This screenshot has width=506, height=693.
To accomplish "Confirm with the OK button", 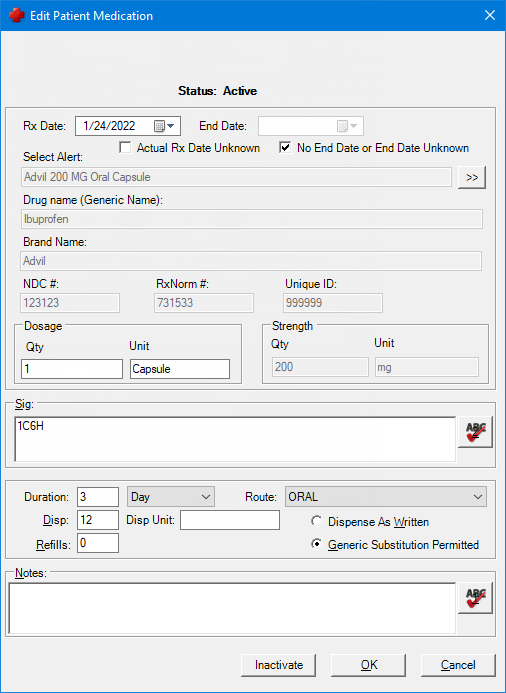I will (368, 665).
